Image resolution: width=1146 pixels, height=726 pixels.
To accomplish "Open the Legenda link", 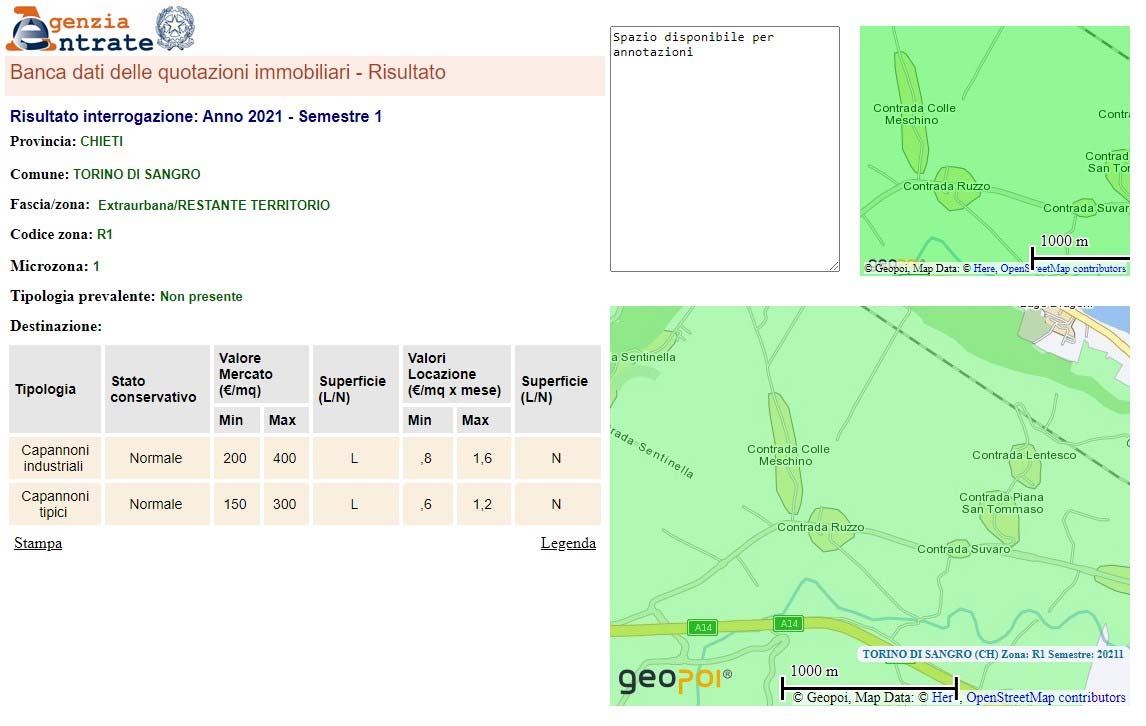I will 568,543.
